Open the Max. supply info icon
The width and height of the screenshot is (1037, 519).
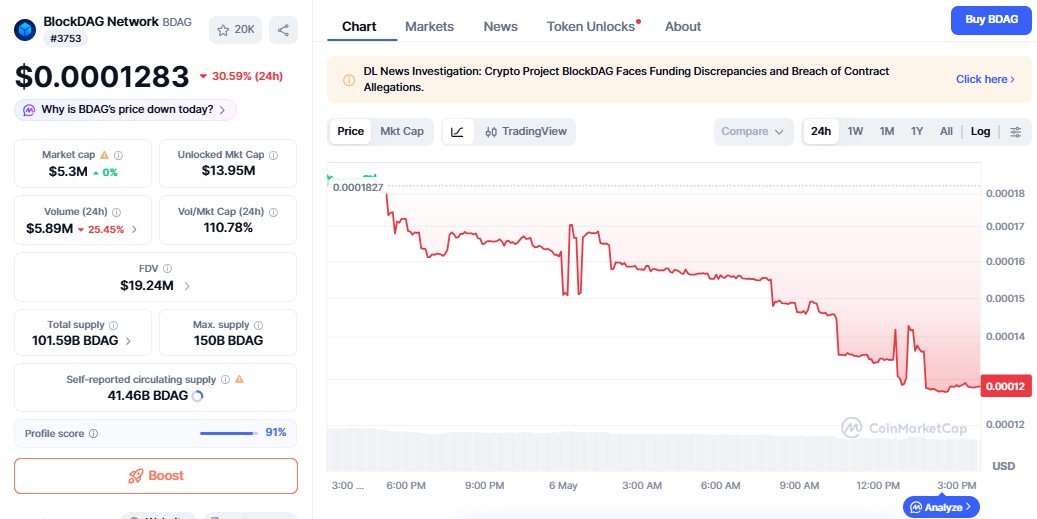(x=258, y=325)
